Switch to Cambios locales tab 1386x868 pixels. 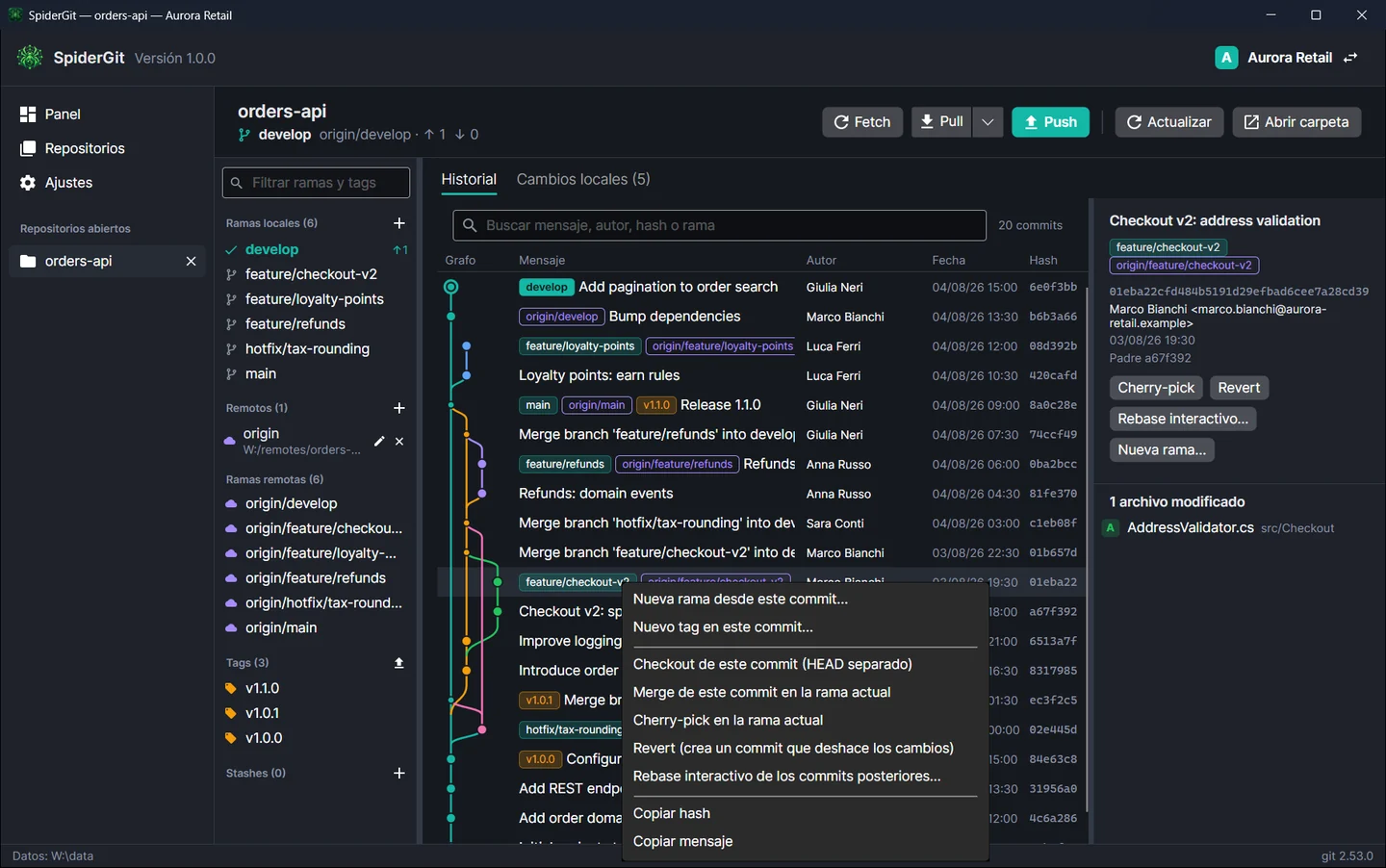pyautogui.click(x=583, y=179)
